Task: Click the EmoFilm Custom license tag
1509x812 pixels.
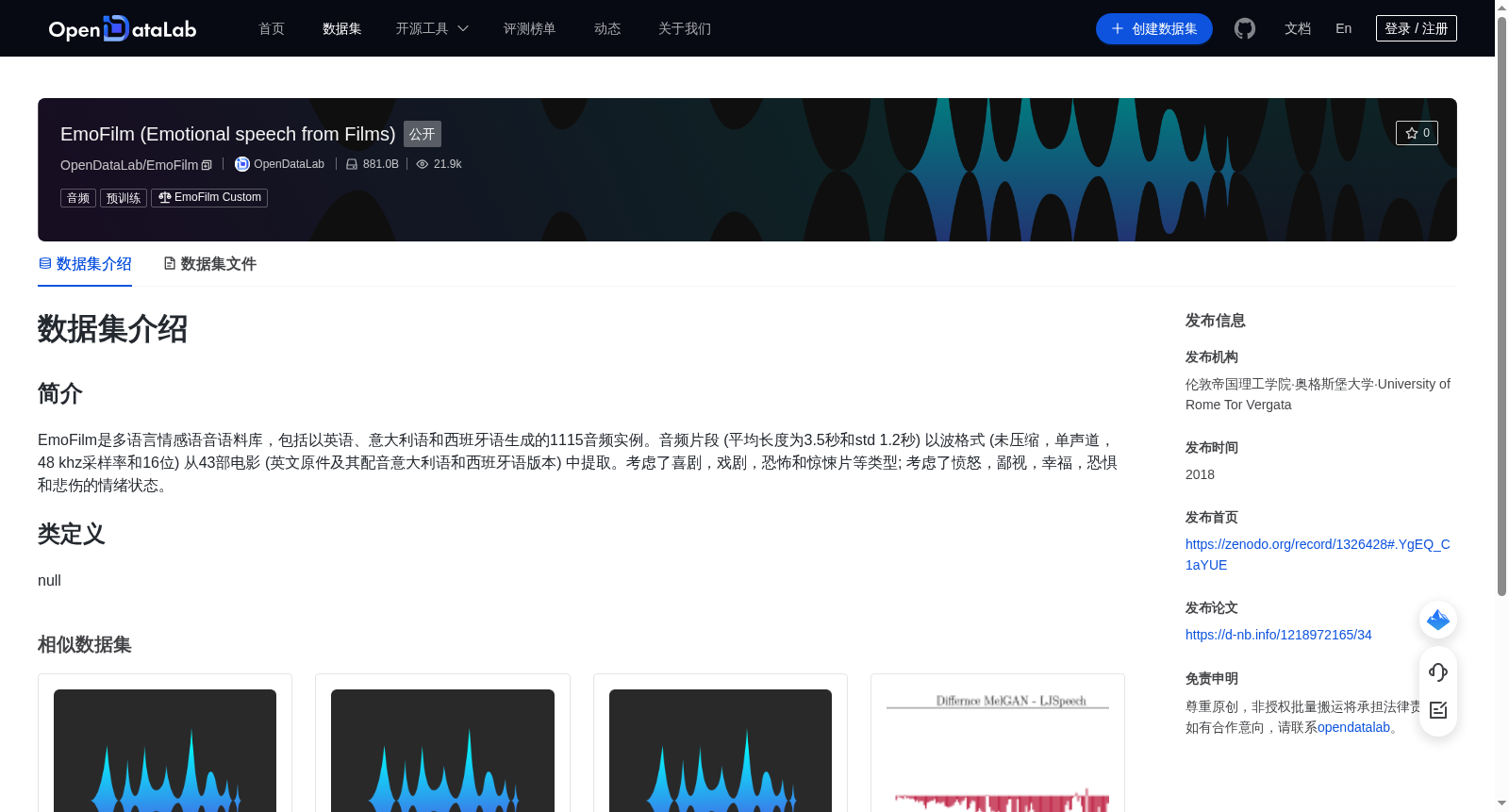Action: coord(209,198)
